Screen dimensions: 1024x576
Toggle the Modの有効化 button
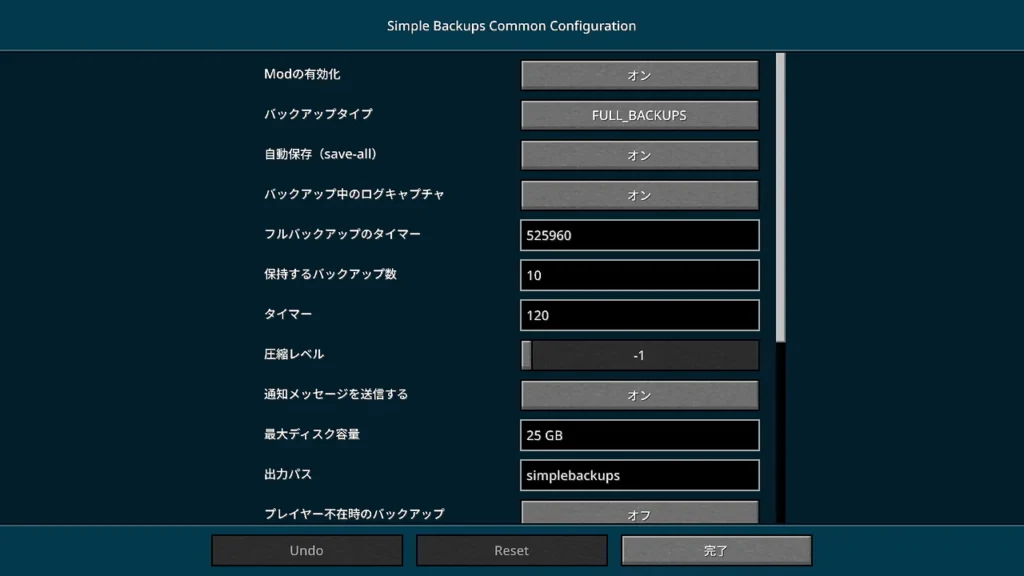(639, 75)
